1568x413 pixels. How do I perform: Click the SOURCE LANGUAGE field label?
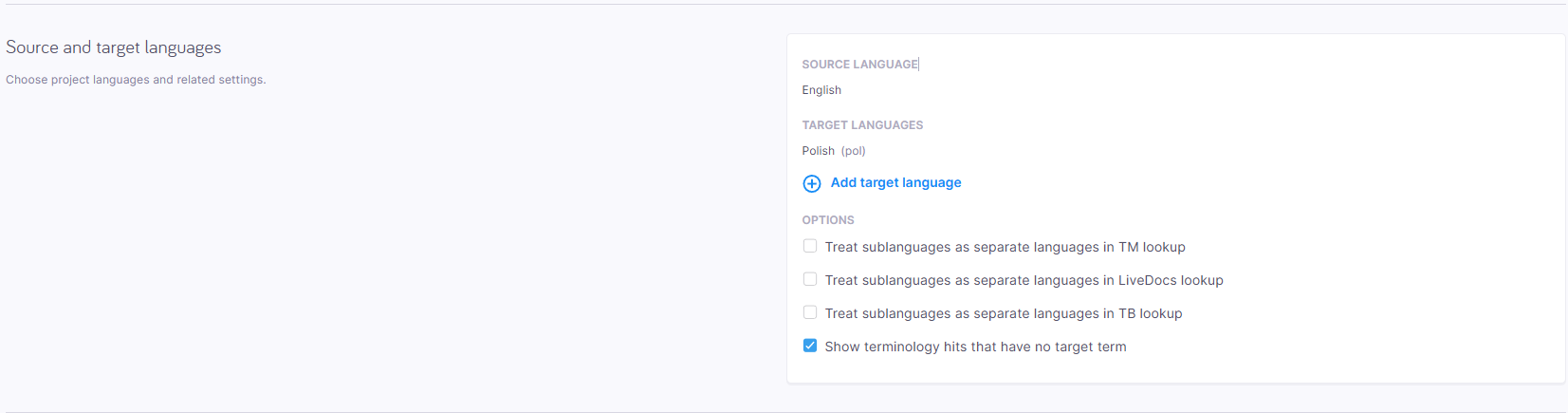[859, 65]
